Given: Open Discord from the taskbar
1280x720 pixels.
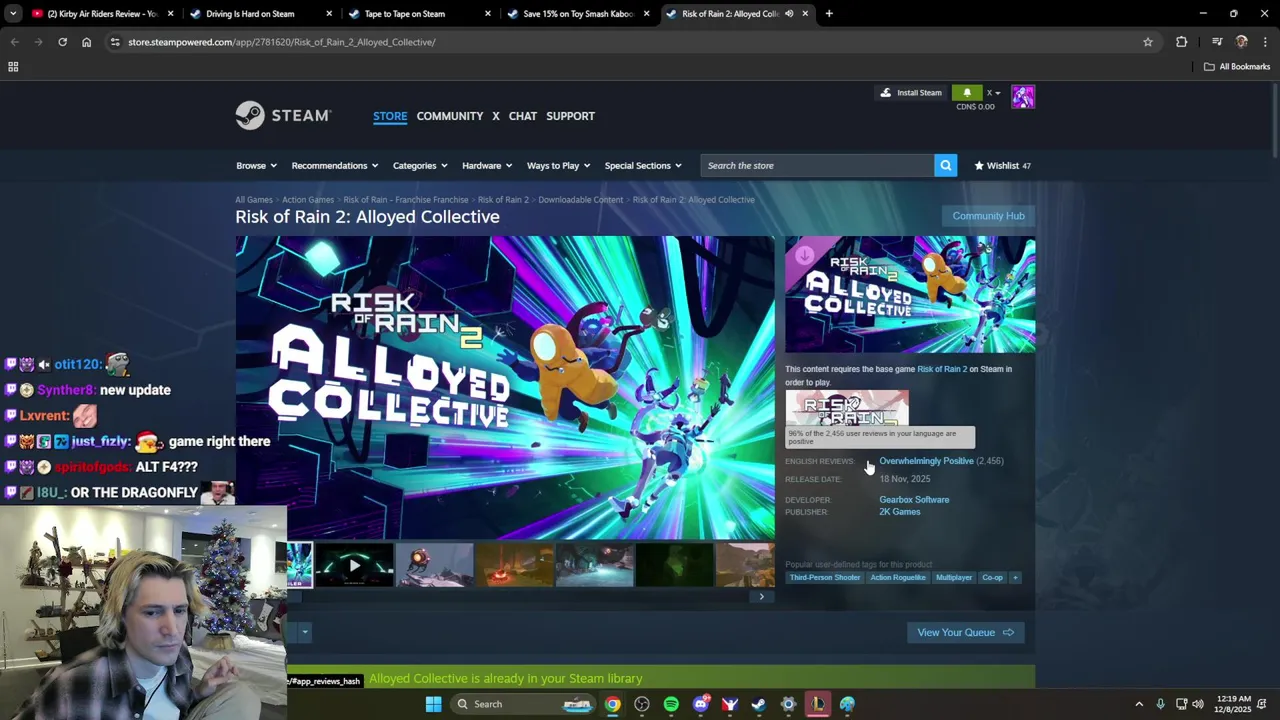Looking at the screenshot, I should point(701,704).
